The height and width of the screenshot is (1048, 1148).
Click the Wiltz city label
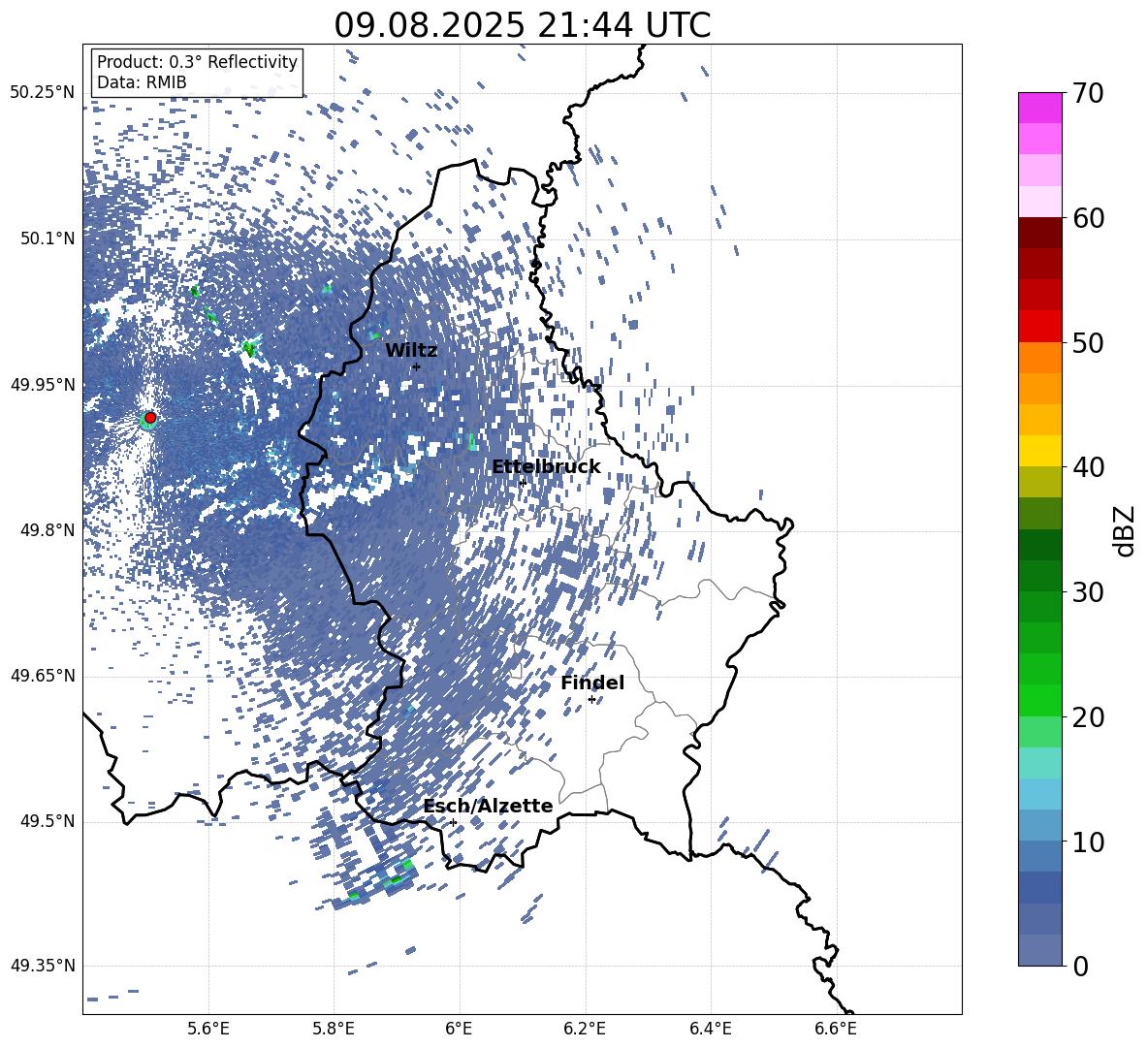(x=411, y=351)
